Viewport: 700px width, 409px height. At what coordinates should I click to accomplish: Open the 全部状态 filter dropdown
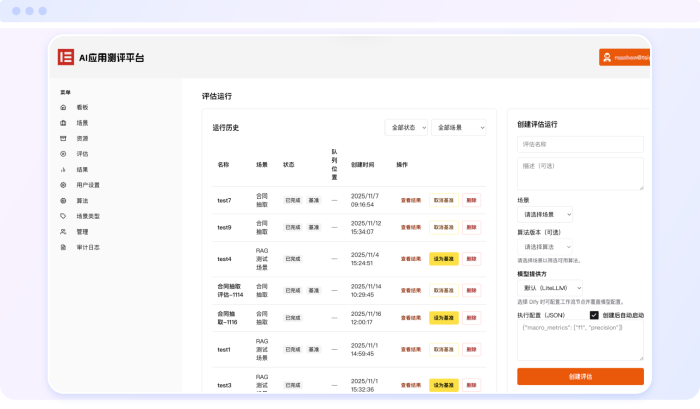[x=406, y=128]
